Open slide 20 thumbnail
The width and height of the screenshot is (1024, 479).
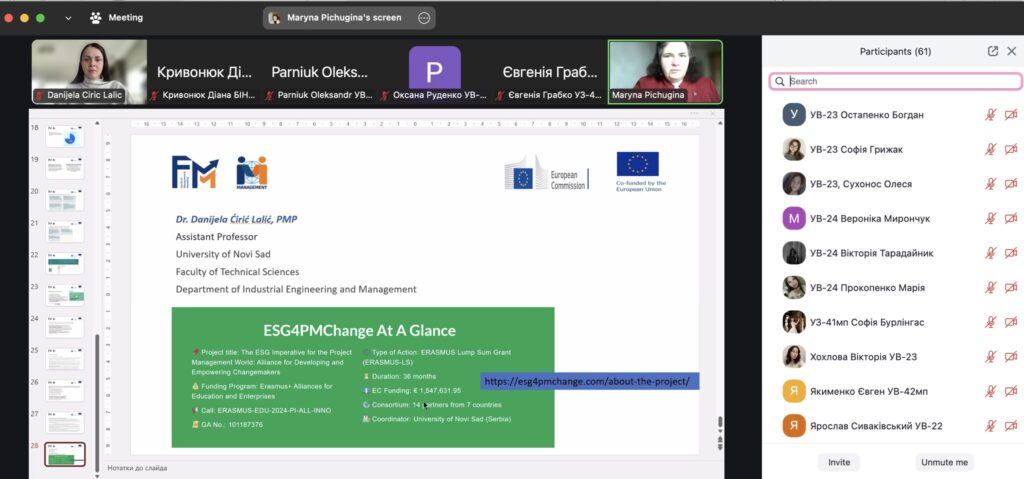(65, 199)
